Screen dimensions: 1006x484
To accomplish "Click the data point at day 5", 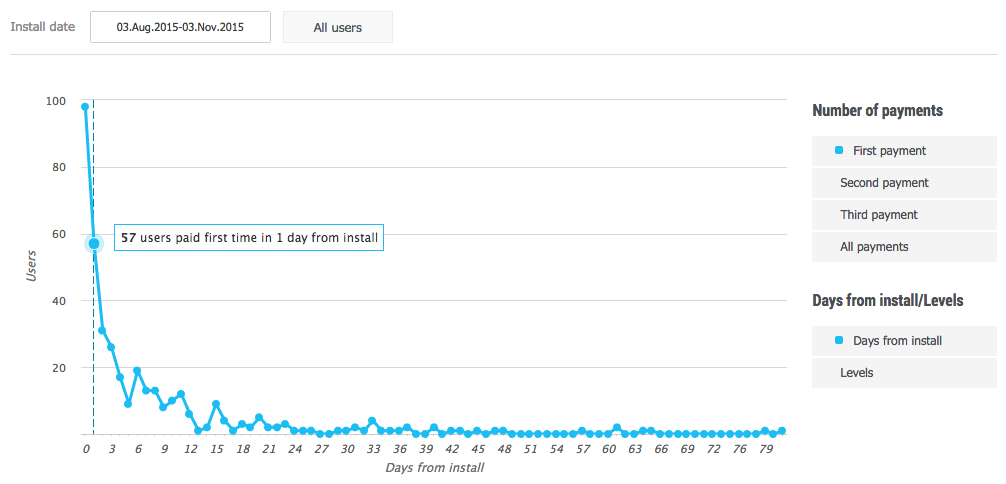I will pos(128,404).
